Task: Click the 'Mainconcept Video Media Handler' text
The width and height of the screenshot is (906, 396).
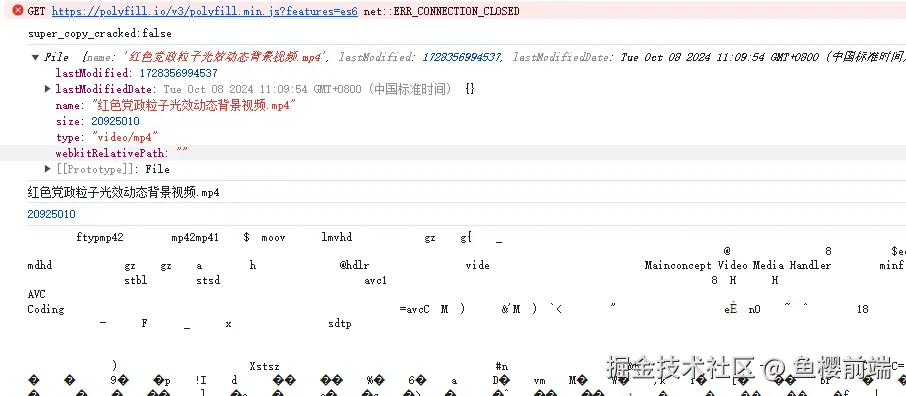Action: pyautogui.click(x=738, y=265)
